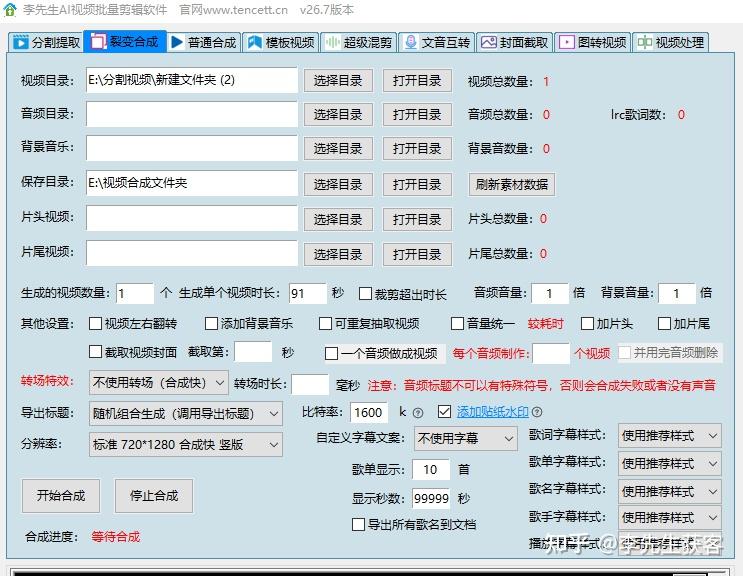Click the 超级混剪 waveform icon
Viewport: 743px width, 576px height.
(x=332, y=42)
